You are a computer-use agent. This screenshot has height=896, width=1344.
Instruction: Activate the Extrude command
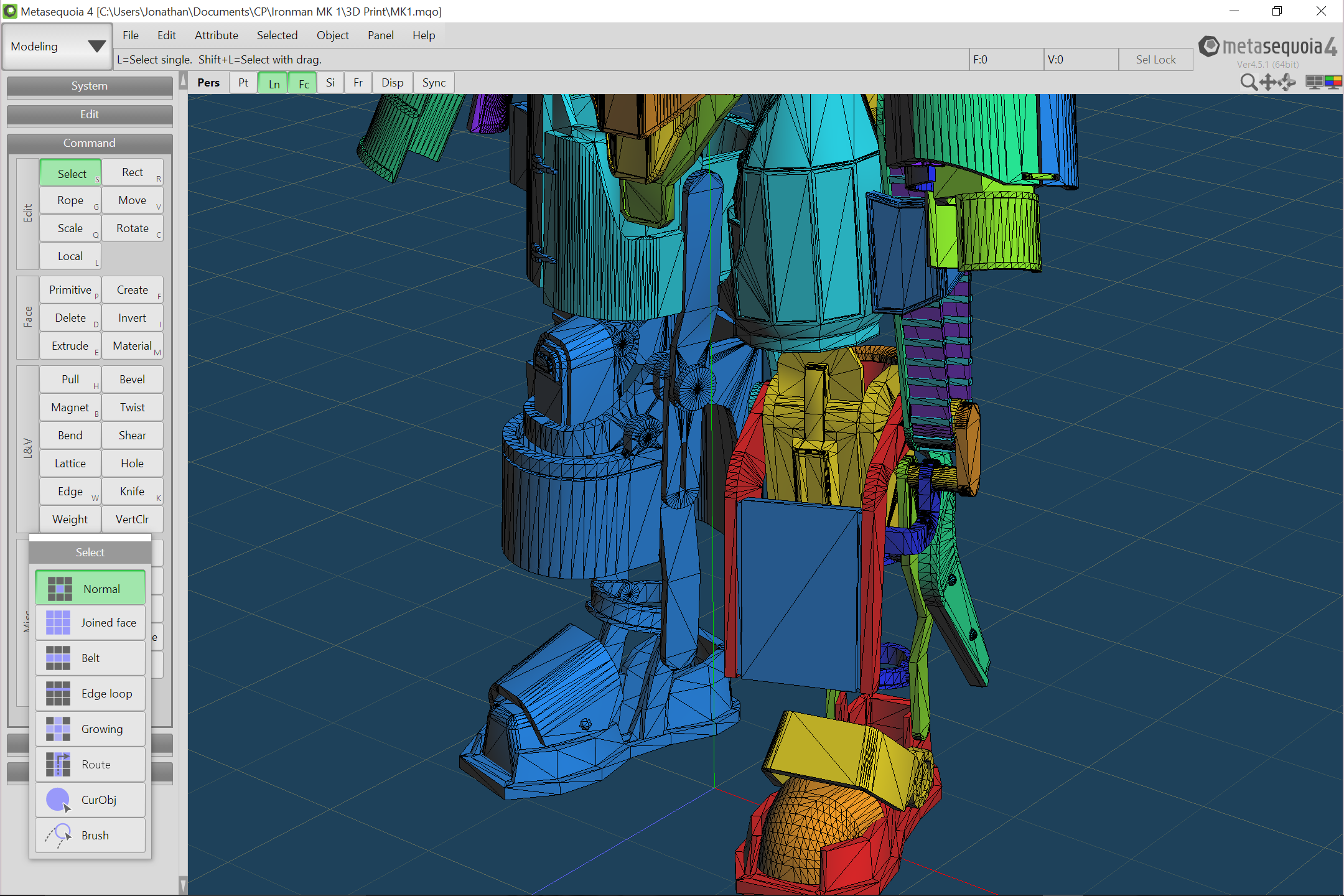[x=70, y=346]
